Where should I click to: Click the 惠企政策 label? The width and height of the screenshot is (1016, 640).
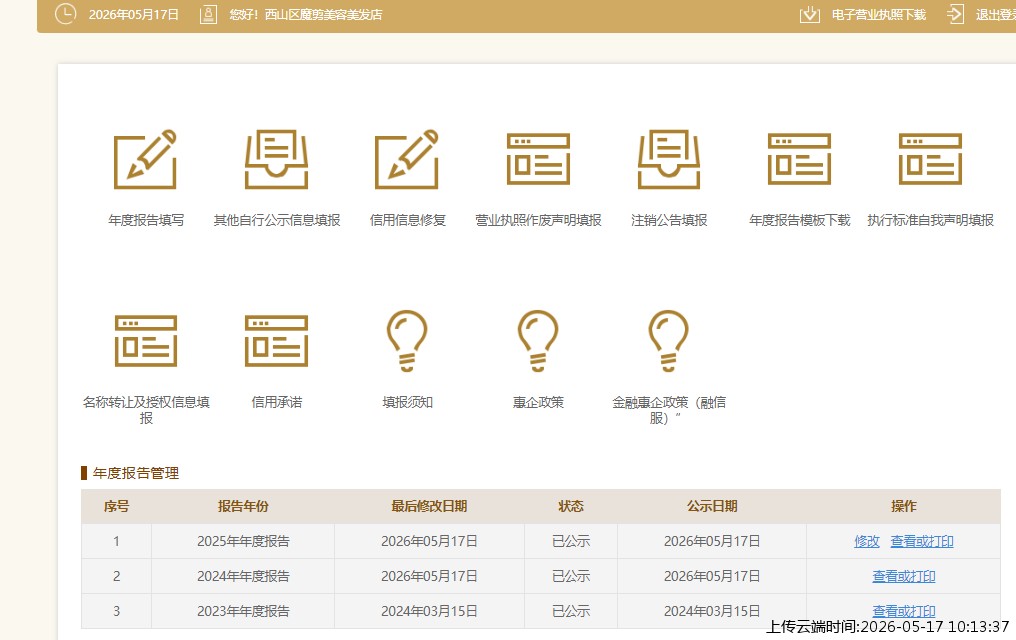tap(538, 402)
